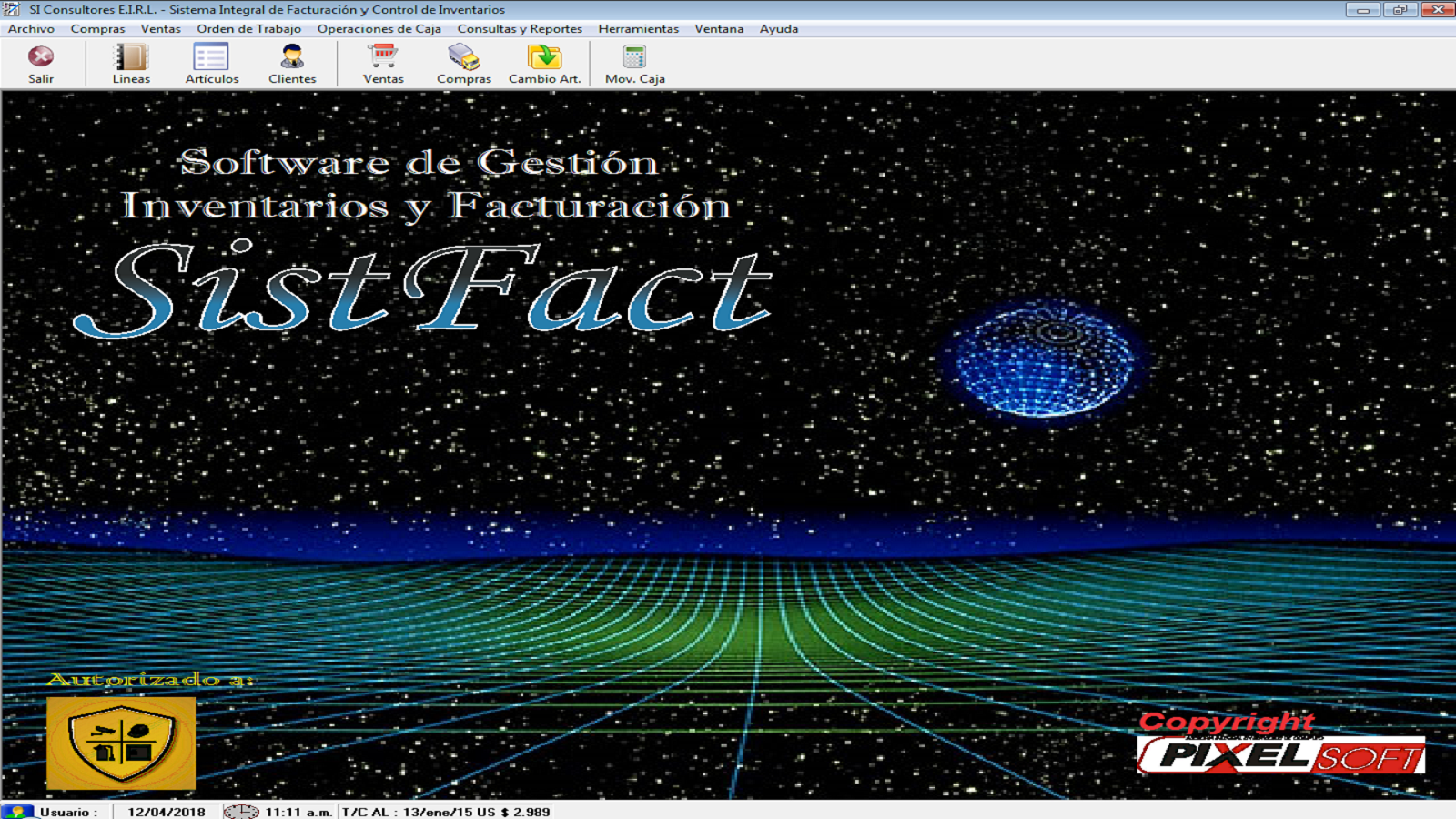
Task: Close the SistFact window
Action: click(1437, 10)
